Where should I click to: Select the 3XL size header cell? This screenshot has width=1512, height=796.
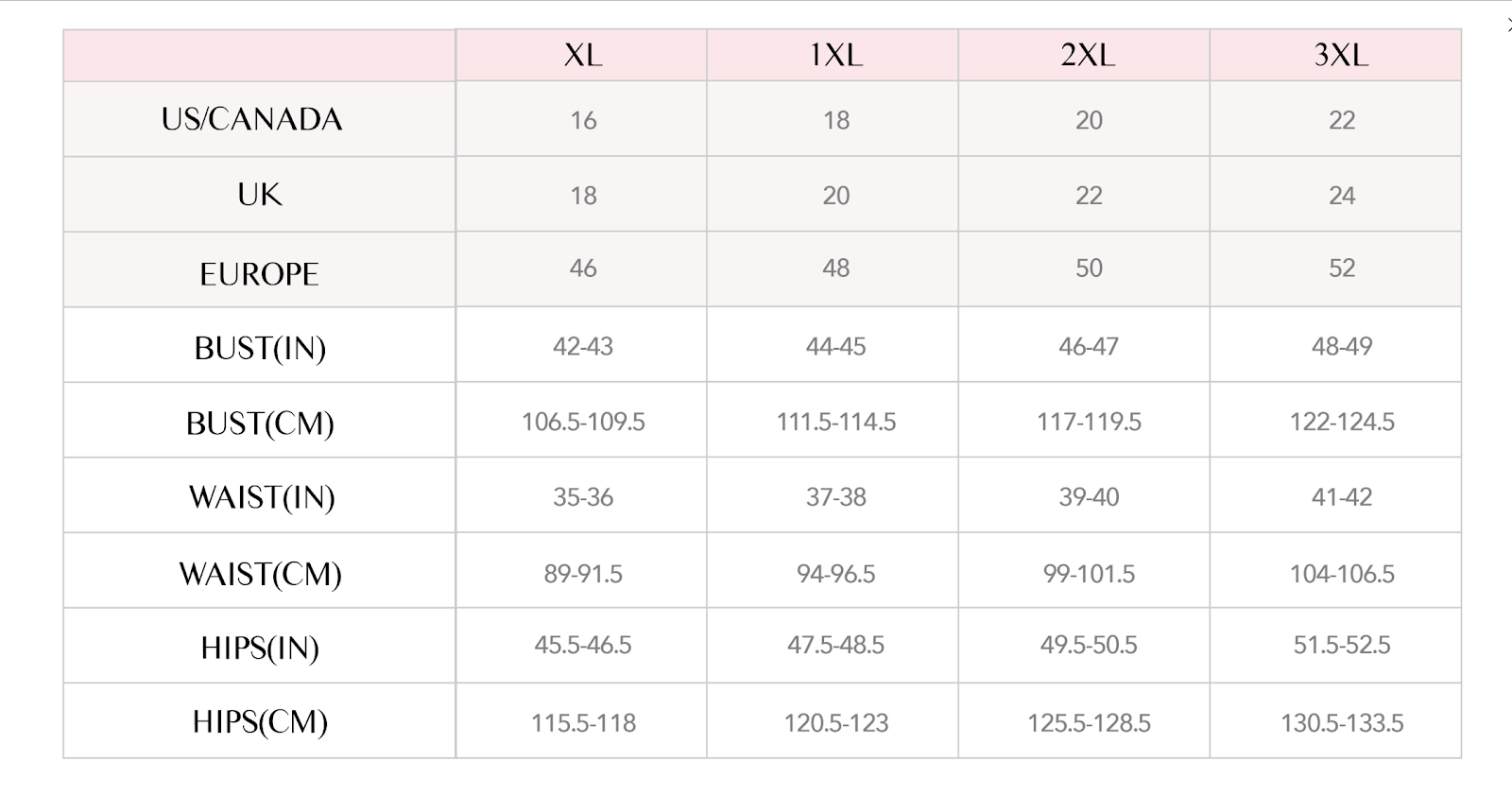tap(1340, 55)
